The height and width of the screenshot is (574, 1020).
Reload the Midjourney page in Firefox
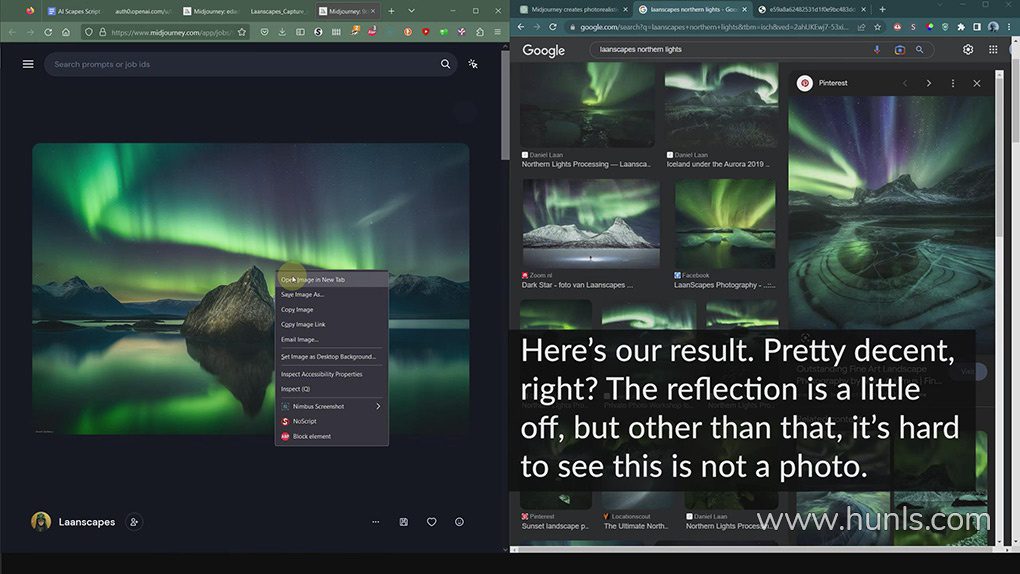click(x=48, y=32)
